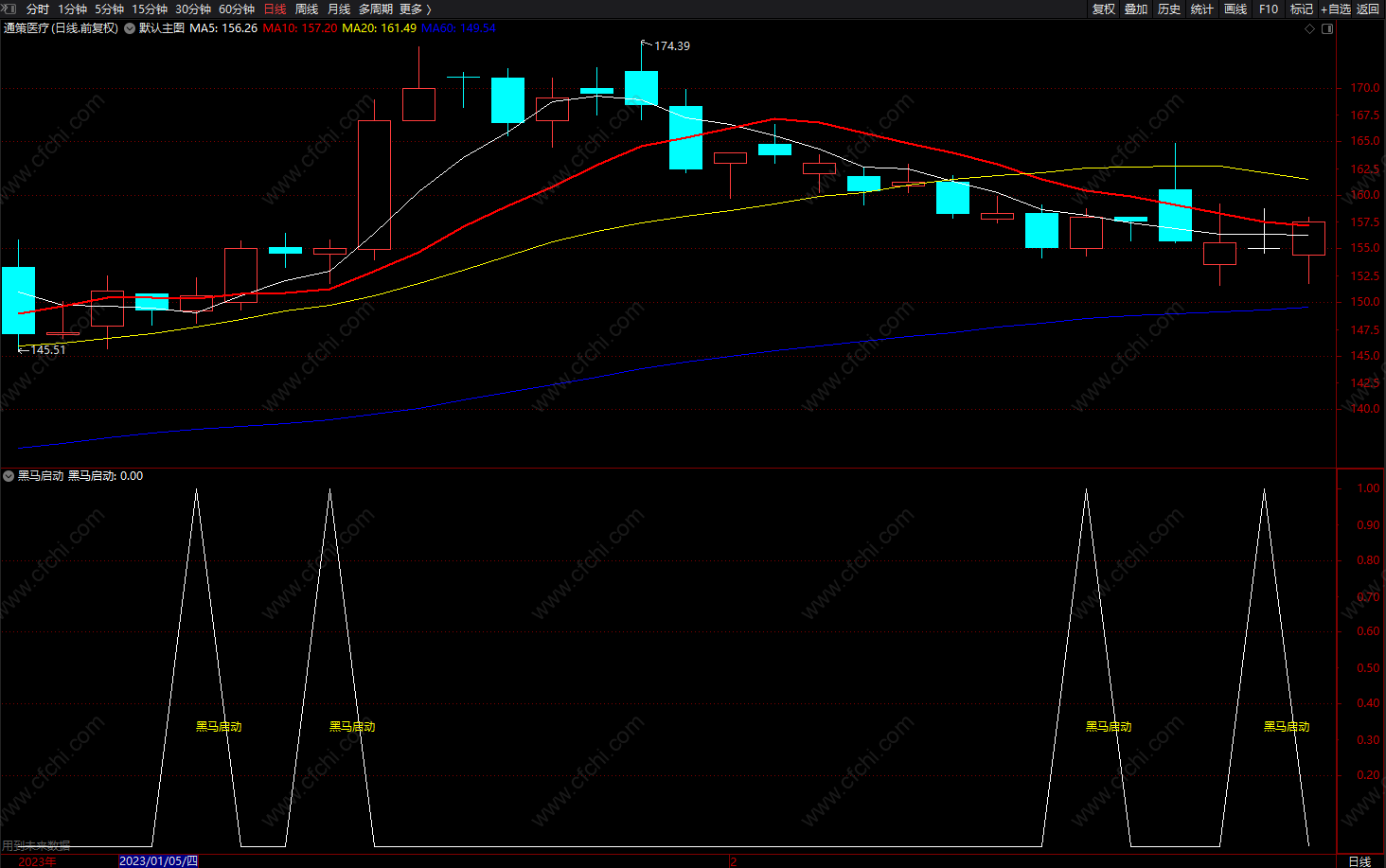1386x868 pixels.
Task: Select the 30分钟 period
Action: [x=193, y=9]
